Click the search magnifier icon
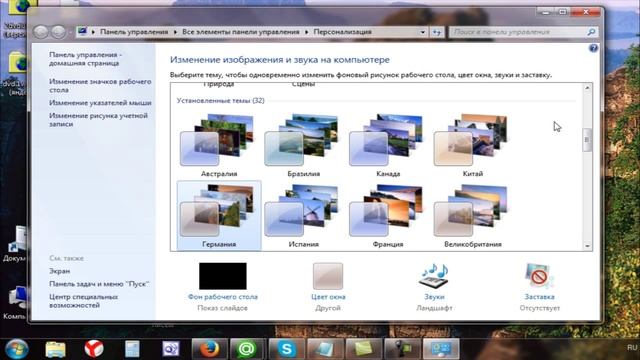The width and height of the screenshot is (640, 360). 591,32
